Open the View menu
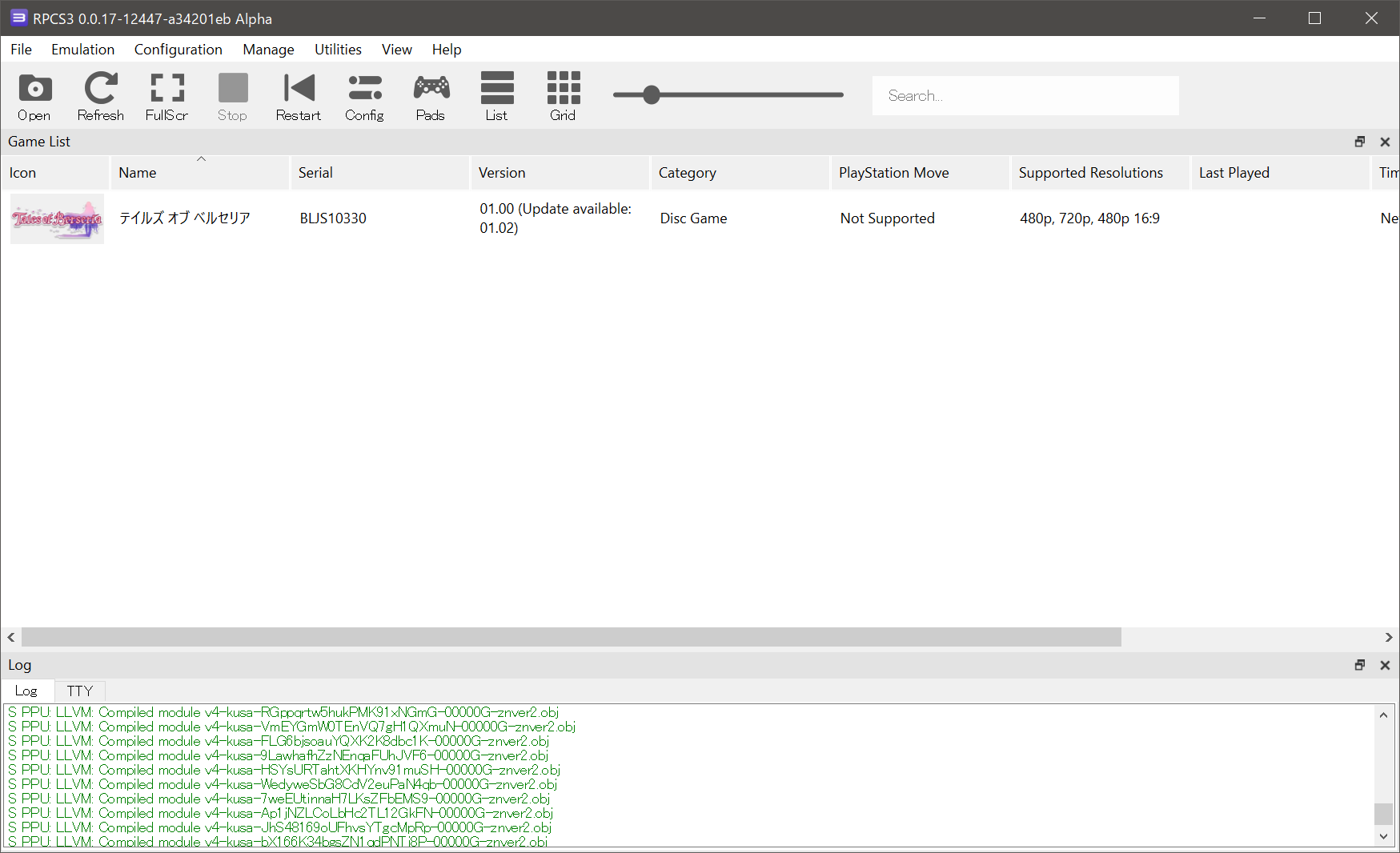This screenshot has width=1400, height=853. tap(397, 50)
